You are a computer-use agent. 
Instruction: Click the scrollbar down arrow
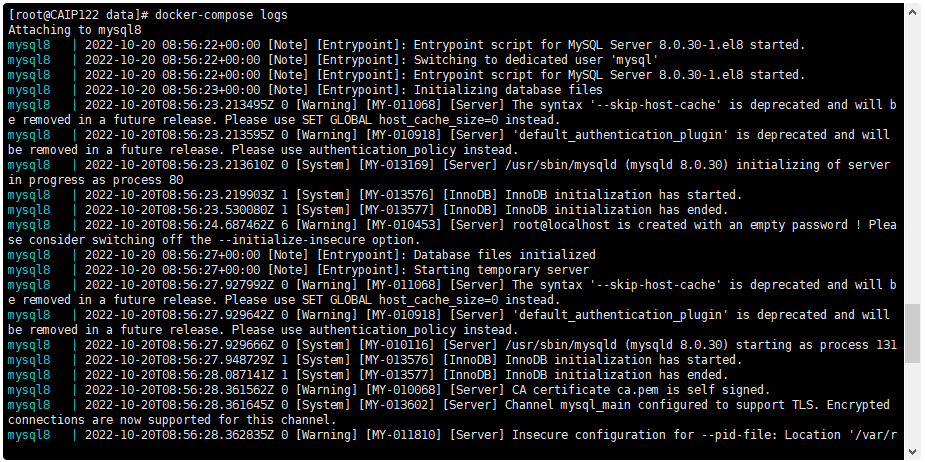(x=912, y=453)
